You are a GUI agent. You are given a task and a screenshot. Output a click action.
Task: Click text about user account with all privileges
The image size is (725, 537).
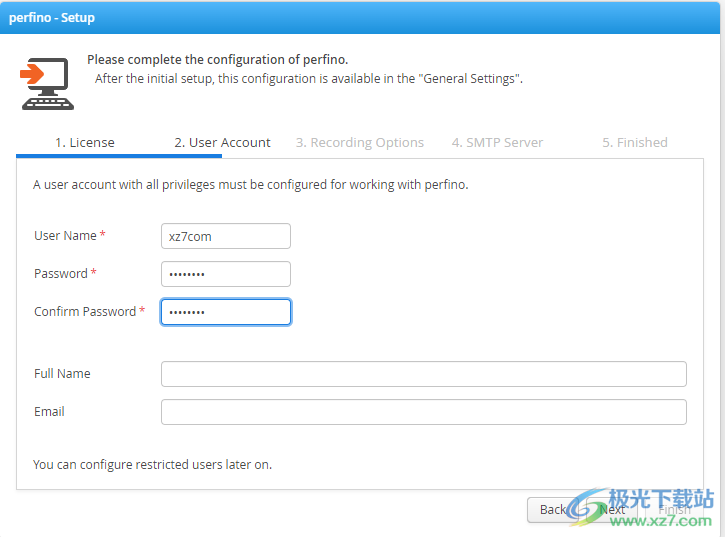(x=251, y=185)
